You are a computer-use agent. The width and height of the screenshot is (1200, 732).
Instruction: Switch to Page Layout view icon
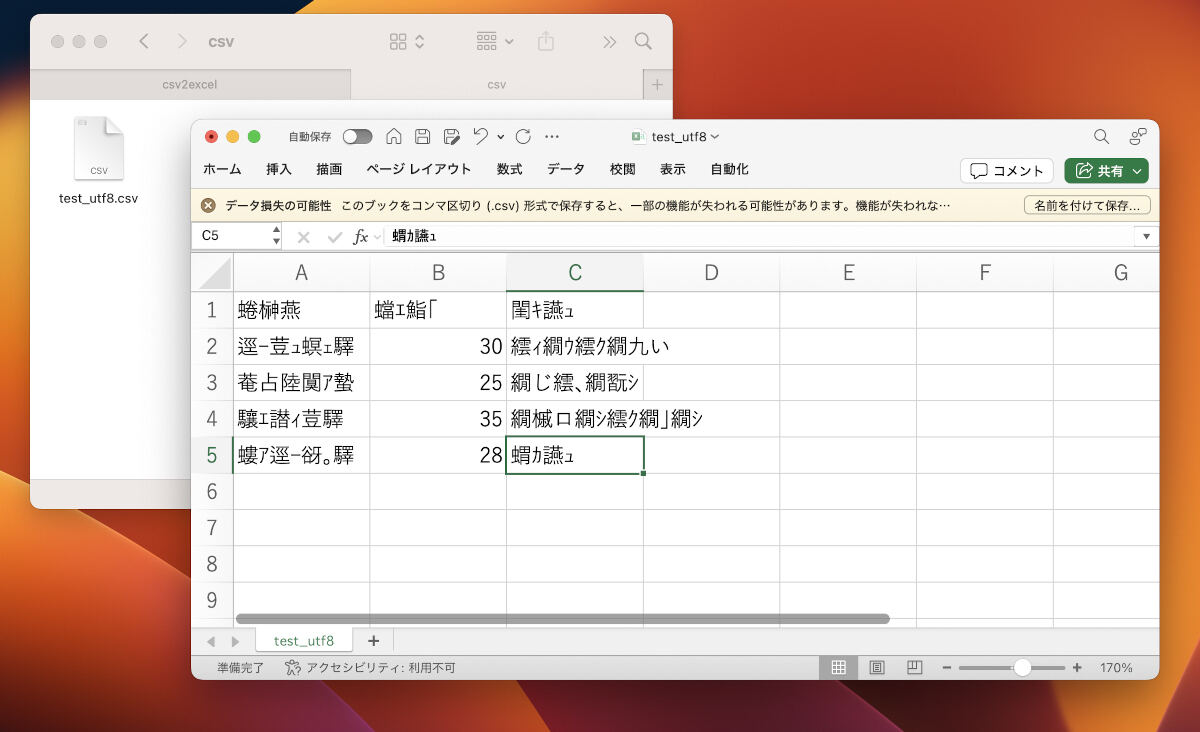coord(877,667)
